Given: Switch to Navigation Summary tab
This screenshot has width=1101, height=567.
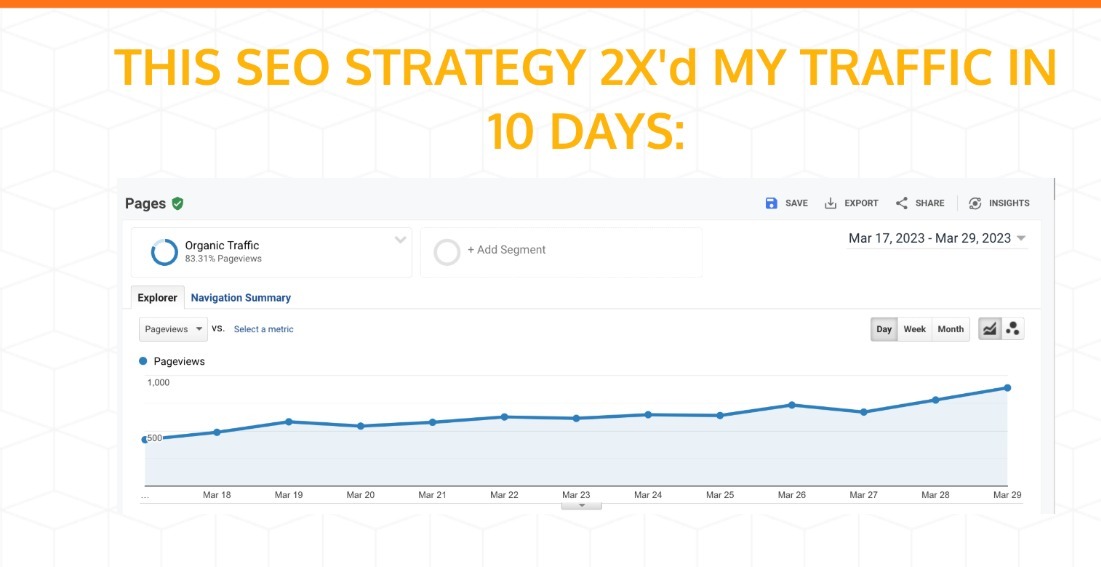Looking at the screenshot, I should tap(241, 298).
